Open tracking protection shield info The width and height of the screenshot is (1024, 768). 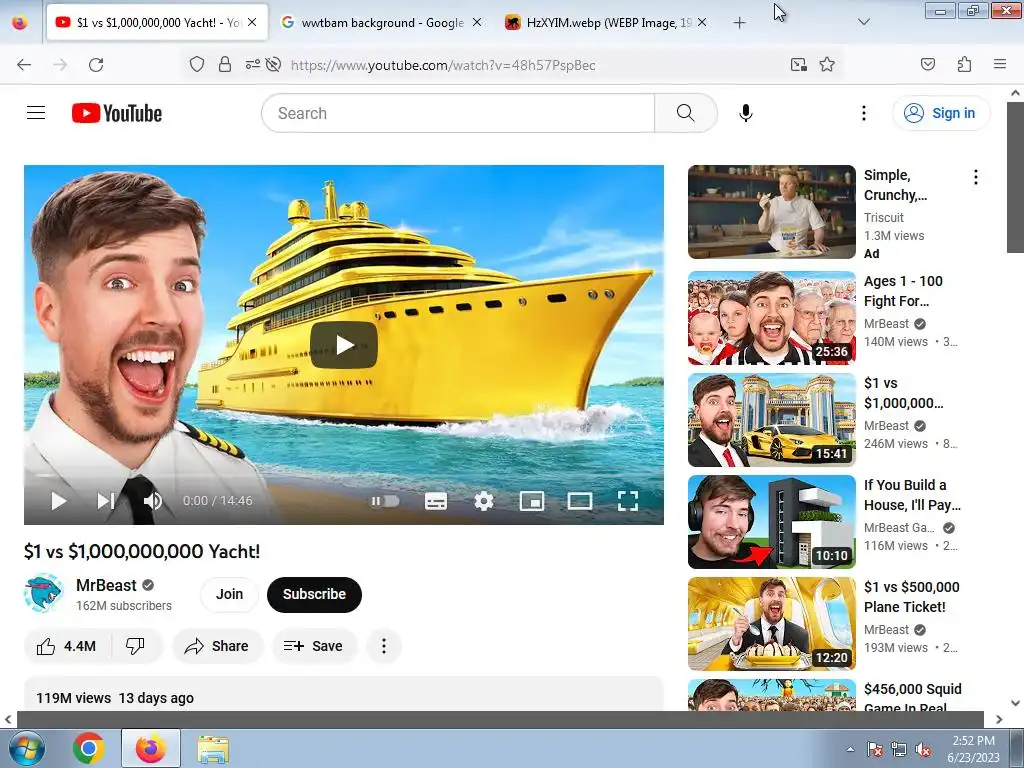197,65
